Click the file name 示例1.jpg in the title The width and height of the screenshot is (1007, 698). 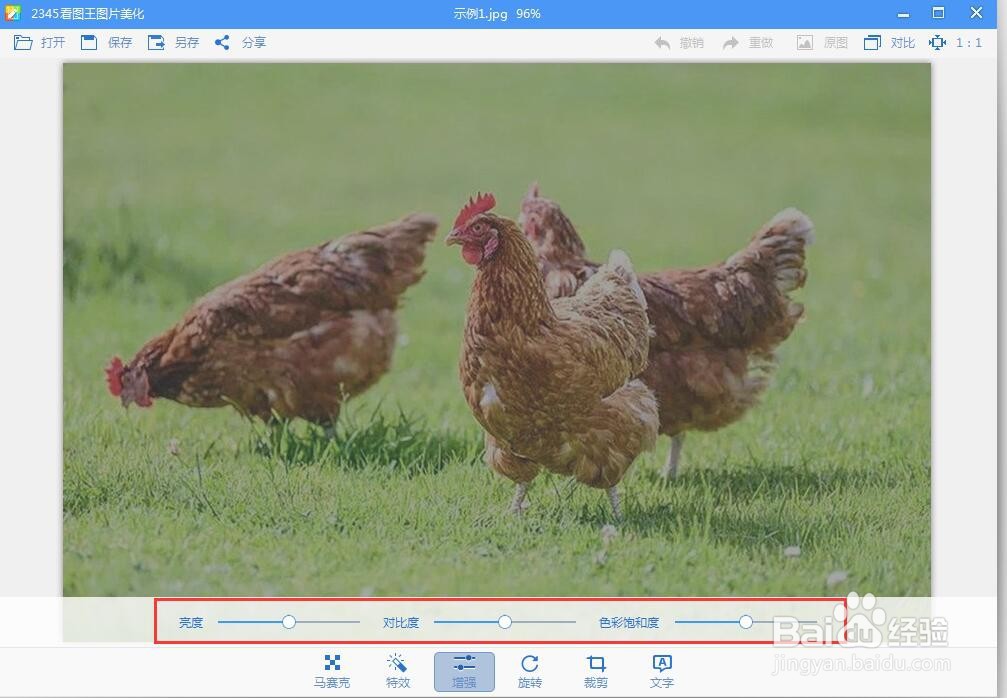pyautogui.click(x=480, y=13)
